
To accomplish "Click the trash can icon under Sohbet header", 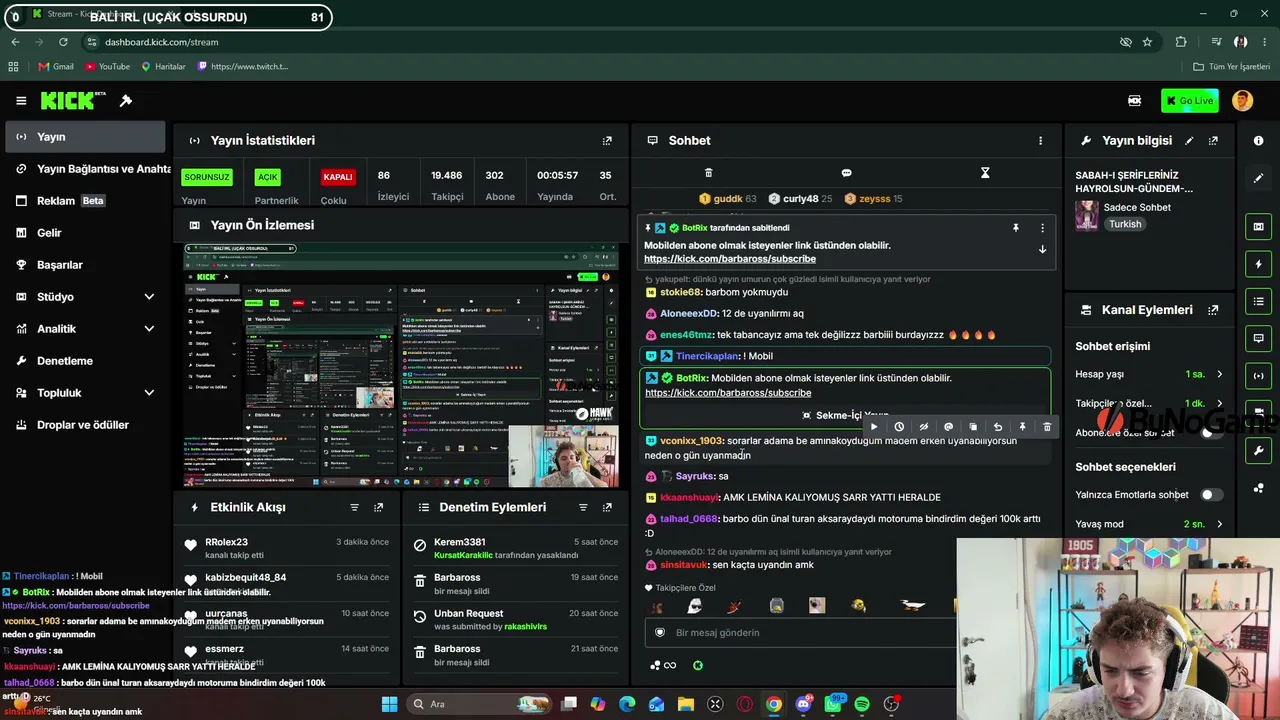I will pos(709,173).
